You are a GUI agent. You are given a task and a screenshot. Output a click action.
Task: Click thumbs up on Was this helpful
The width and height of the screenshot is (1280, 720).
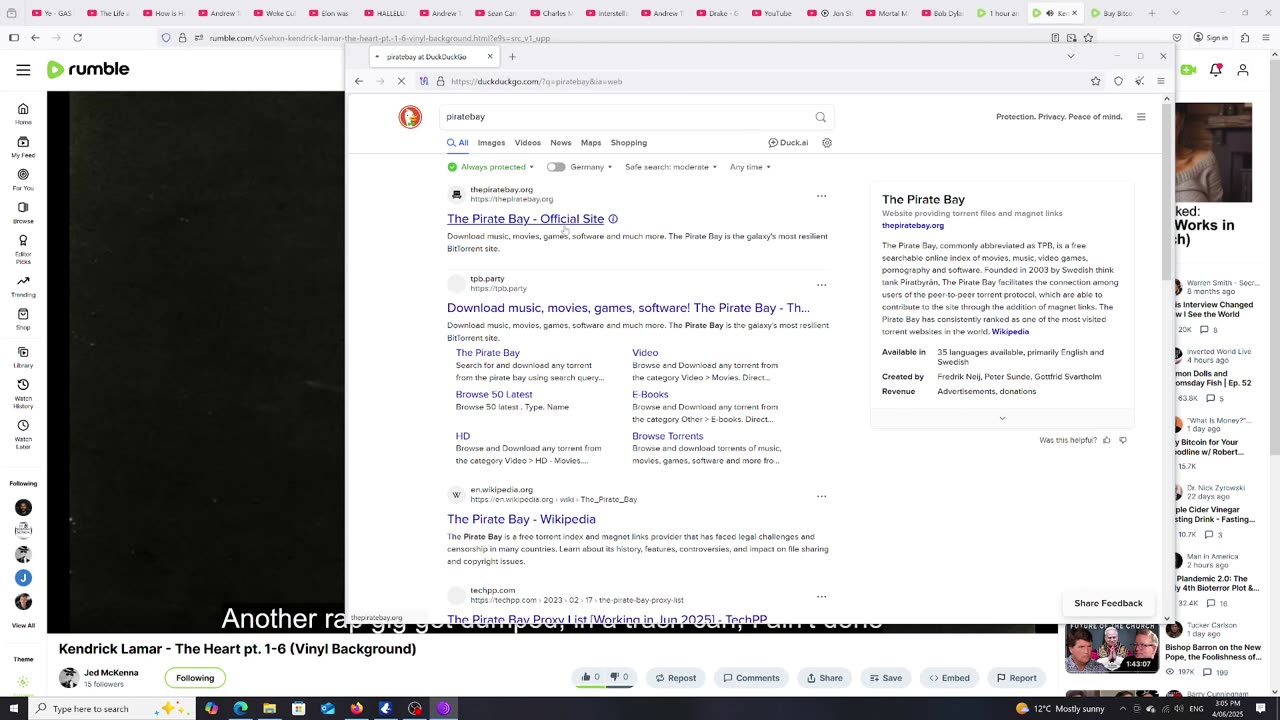coord(1106,440)
